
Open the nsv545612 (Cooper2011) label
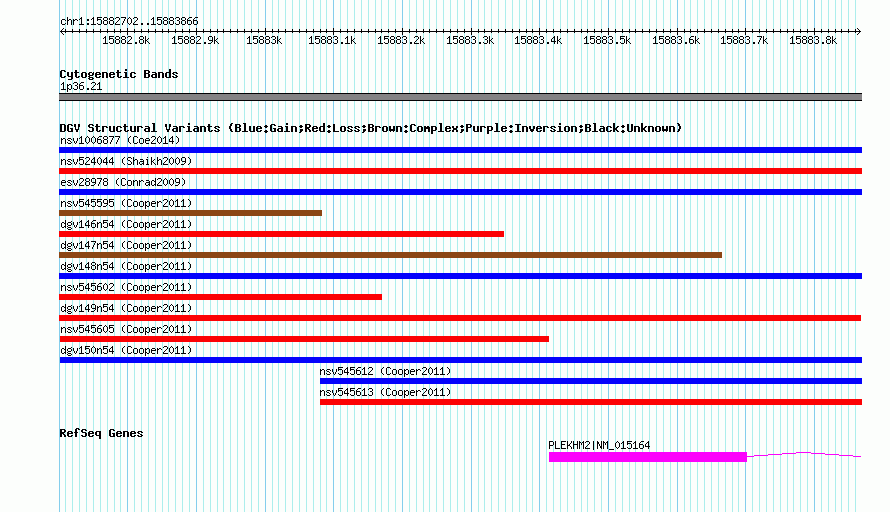tap(385, 371)
